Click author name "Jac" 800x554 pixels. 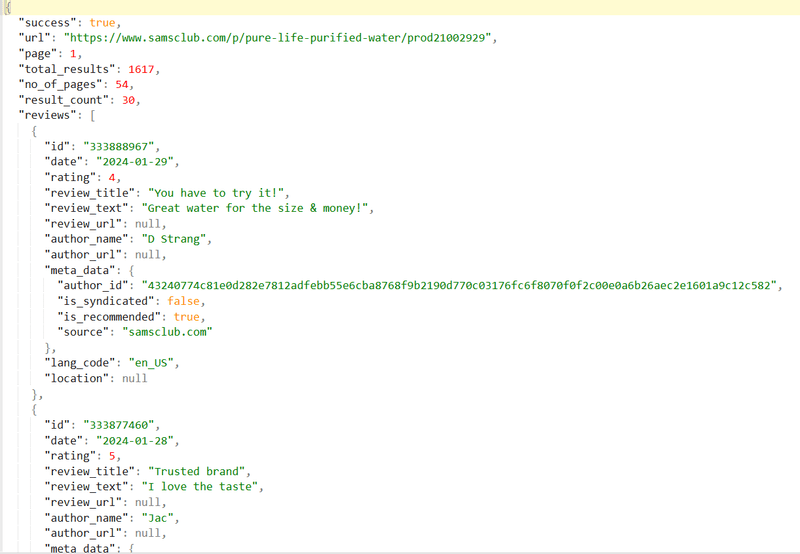click(x=157, y=518)
